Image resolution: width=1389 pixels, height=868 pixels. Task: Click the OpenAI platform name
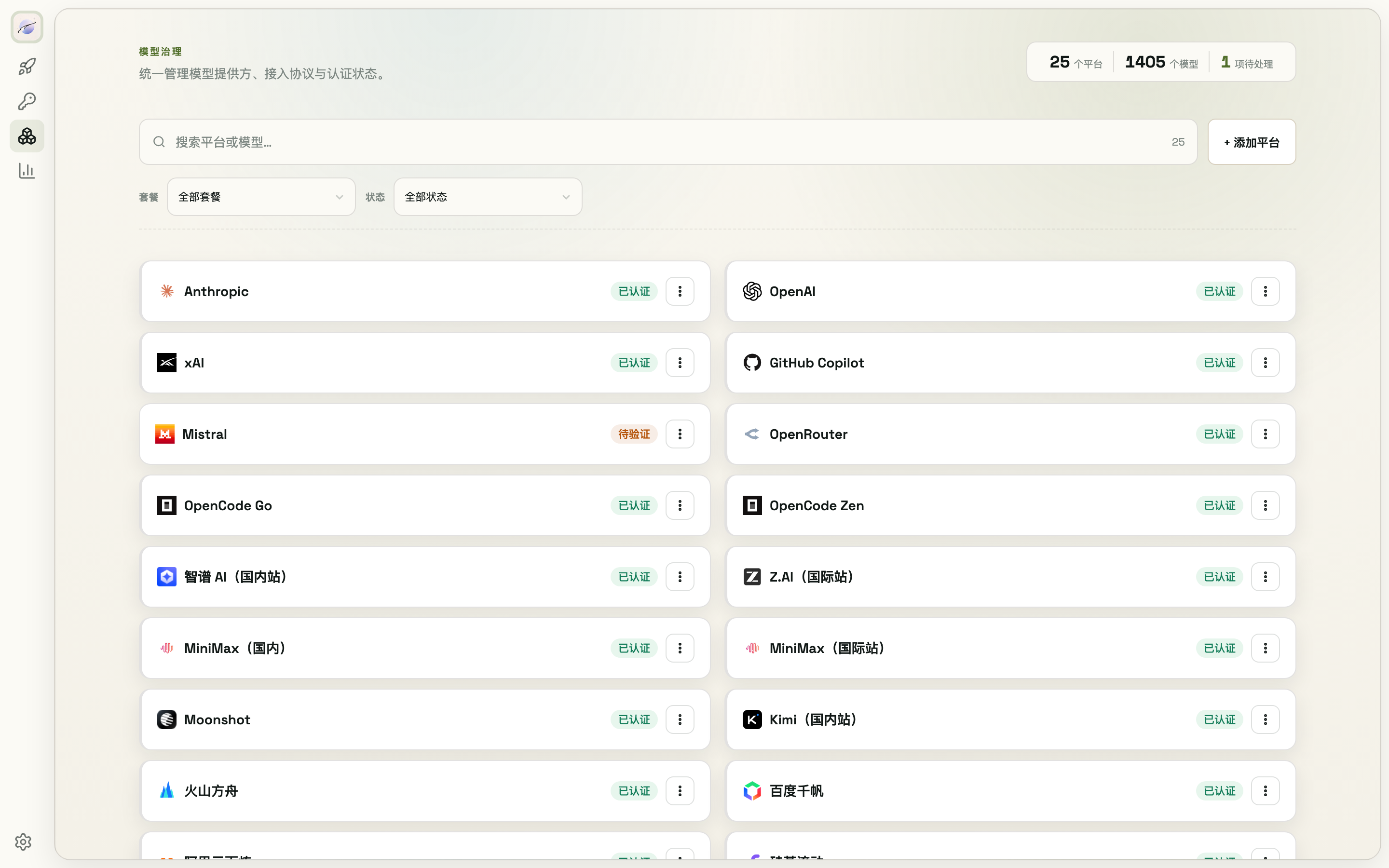(x=793, y=291)
